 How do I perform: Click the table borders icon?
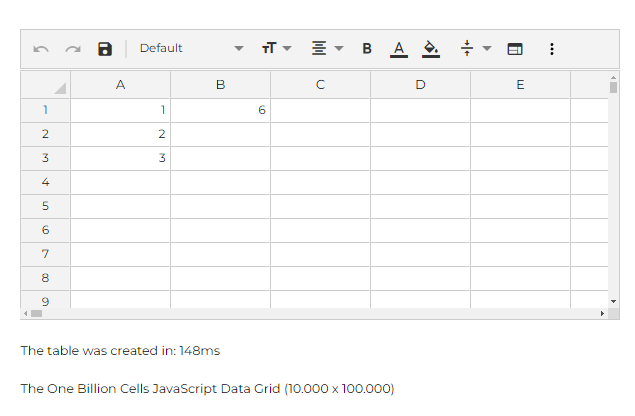point(515,48)
